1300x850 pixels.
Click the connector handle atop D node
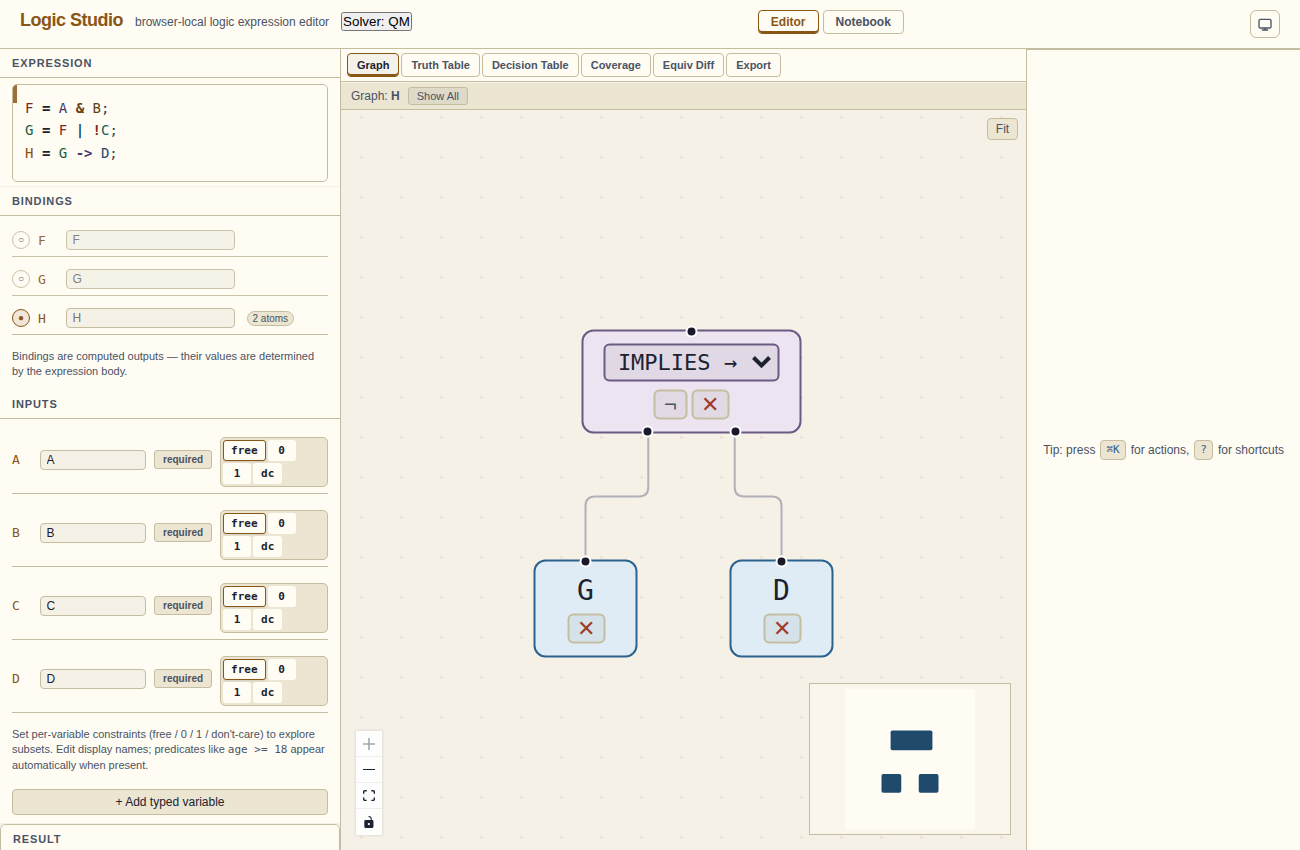pos(781,561)
